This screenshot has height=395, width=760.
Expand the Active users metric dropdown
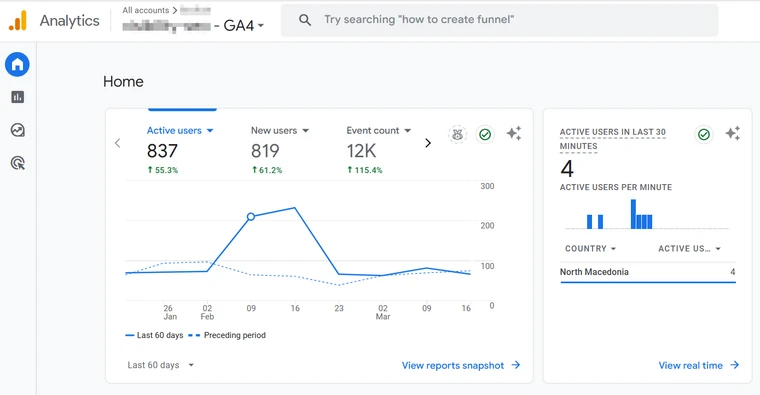[x=210, y=130]
